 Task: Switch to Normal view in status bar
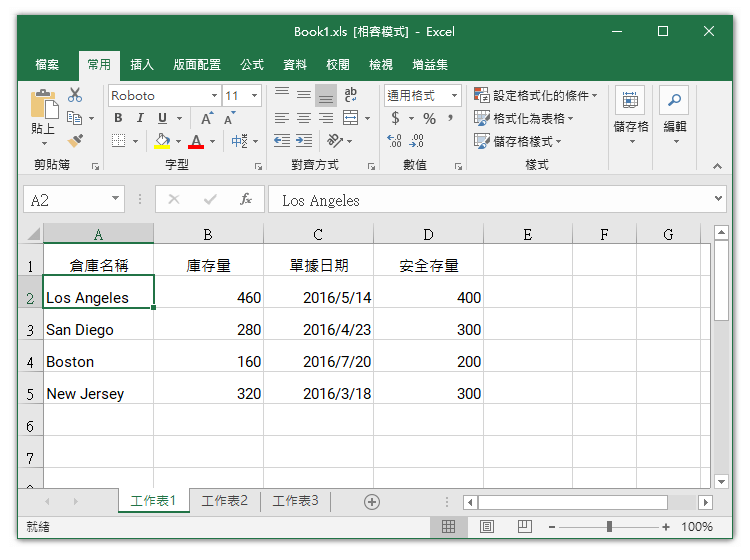[448, 527]
